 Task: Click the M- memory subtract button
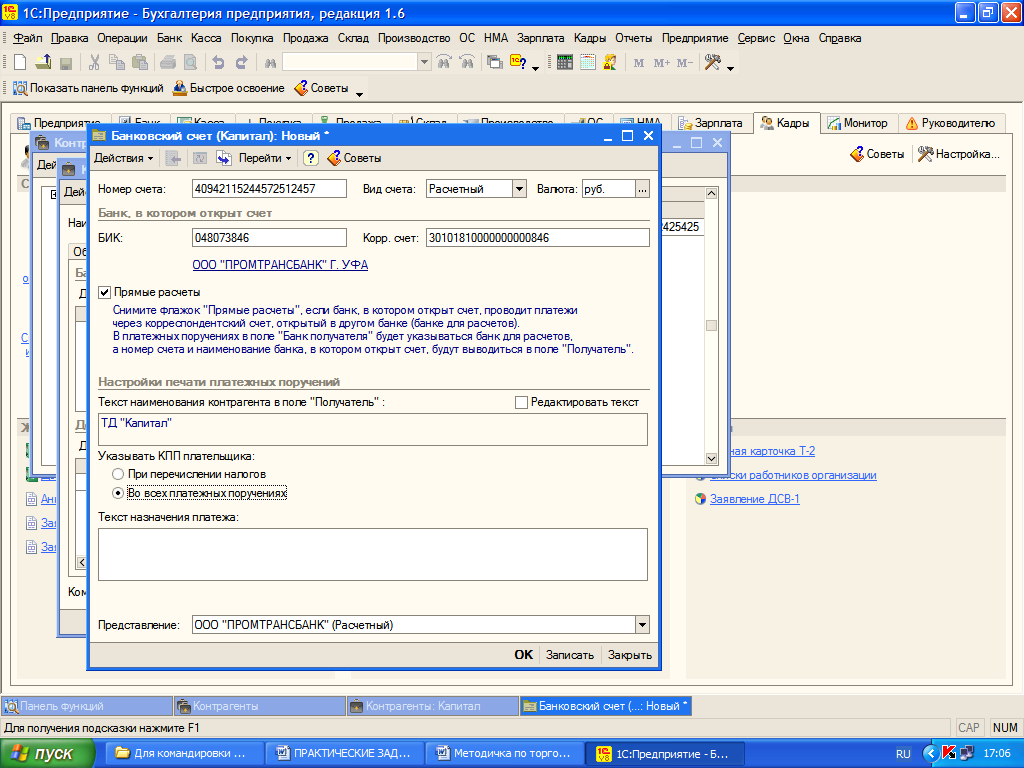684,63
